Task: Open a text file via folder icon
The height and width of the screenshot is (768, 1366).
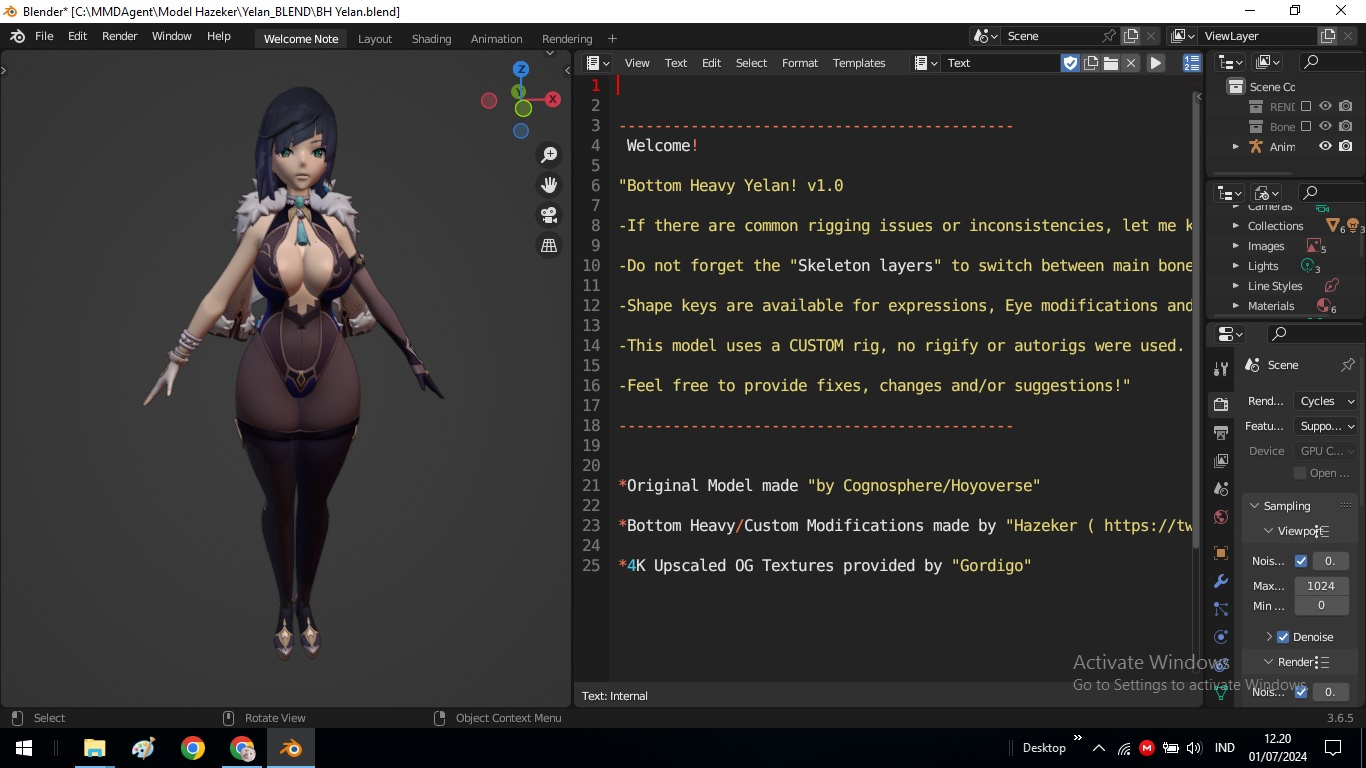Action: click(x=1111, y=63)
